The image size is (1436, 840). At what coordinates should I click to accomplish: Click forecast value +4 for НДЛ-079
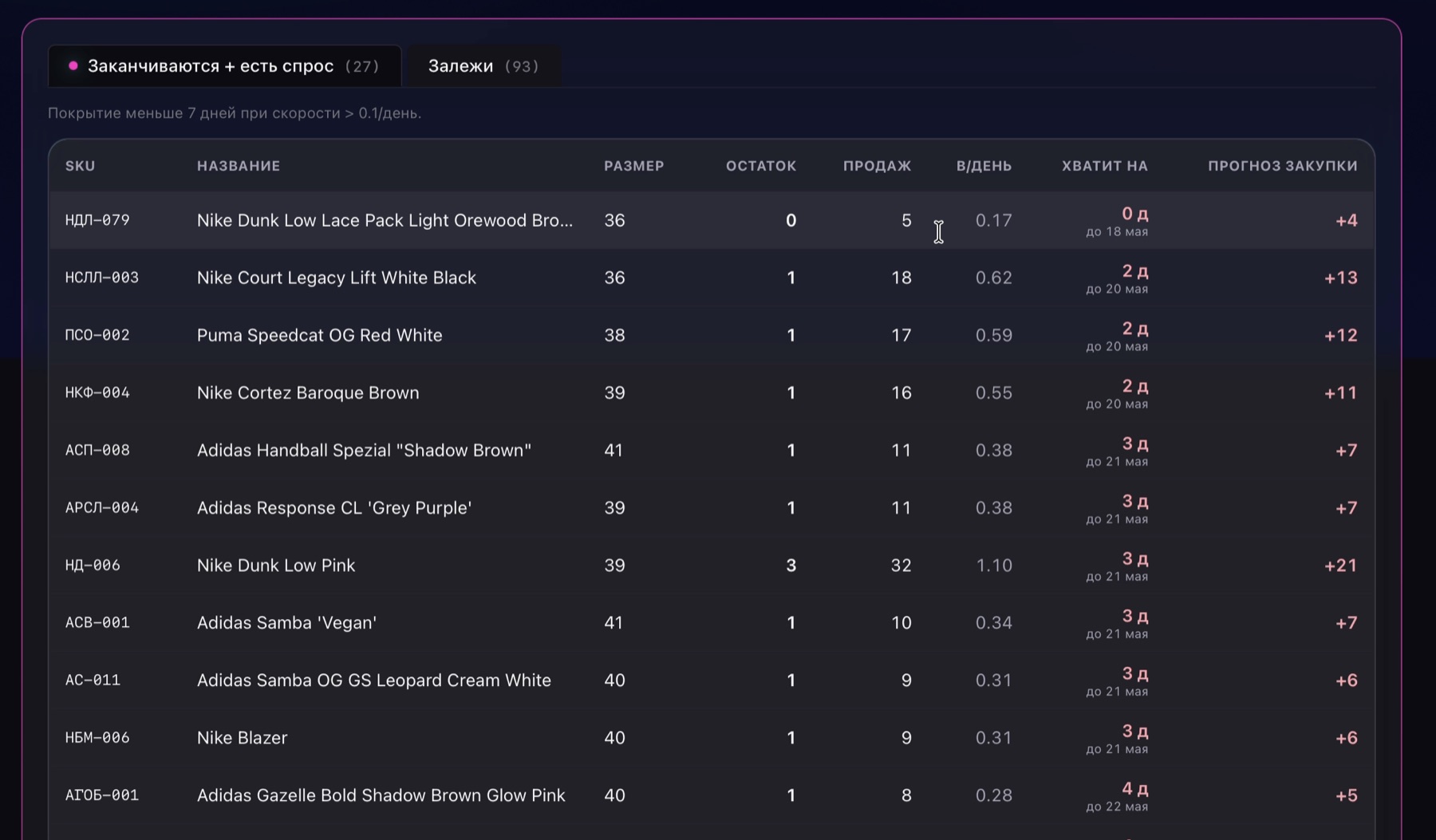click(x=1347, y=220)
